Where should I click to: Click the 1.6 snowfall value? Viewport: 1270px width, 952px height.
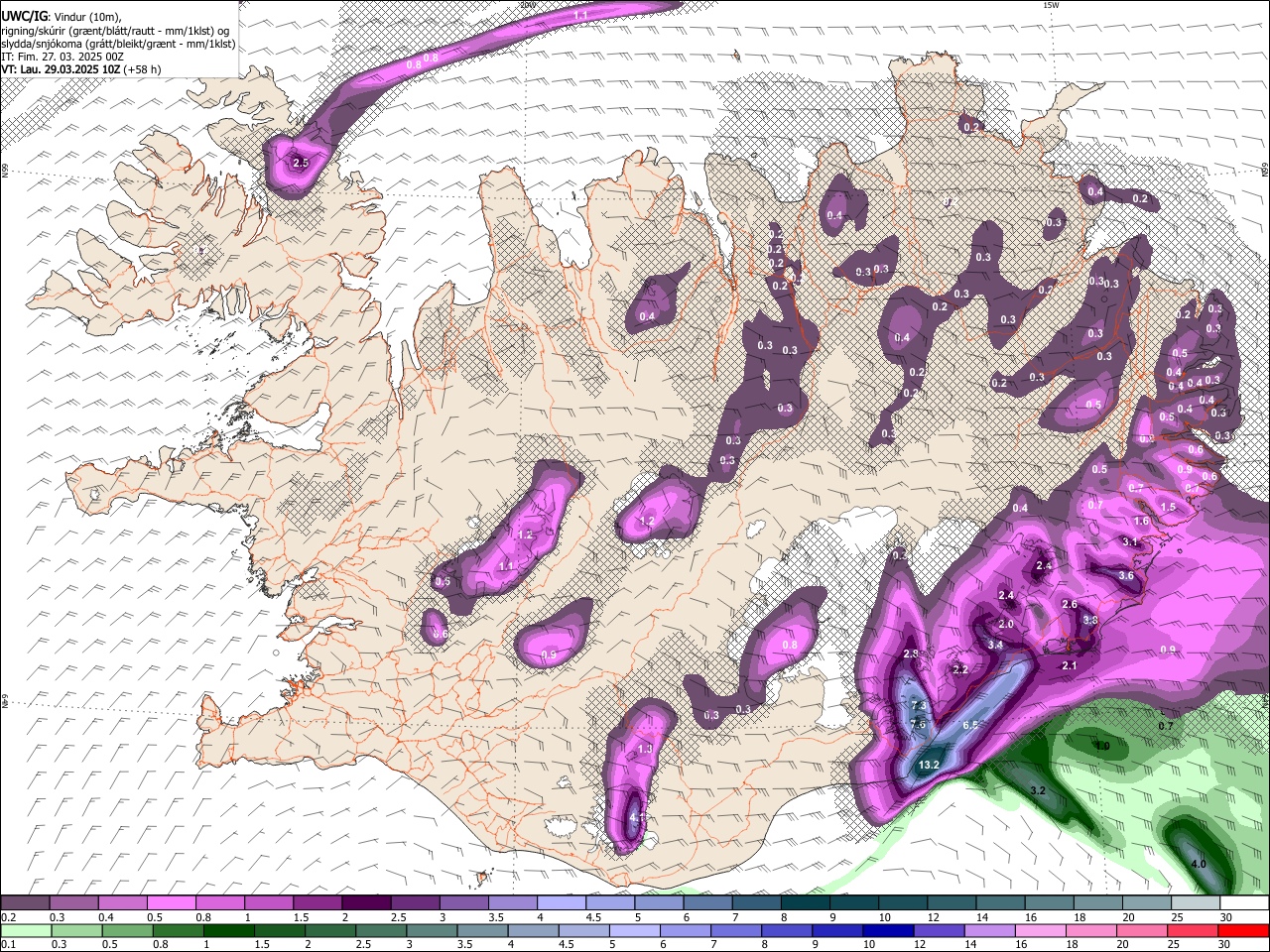1141,521
